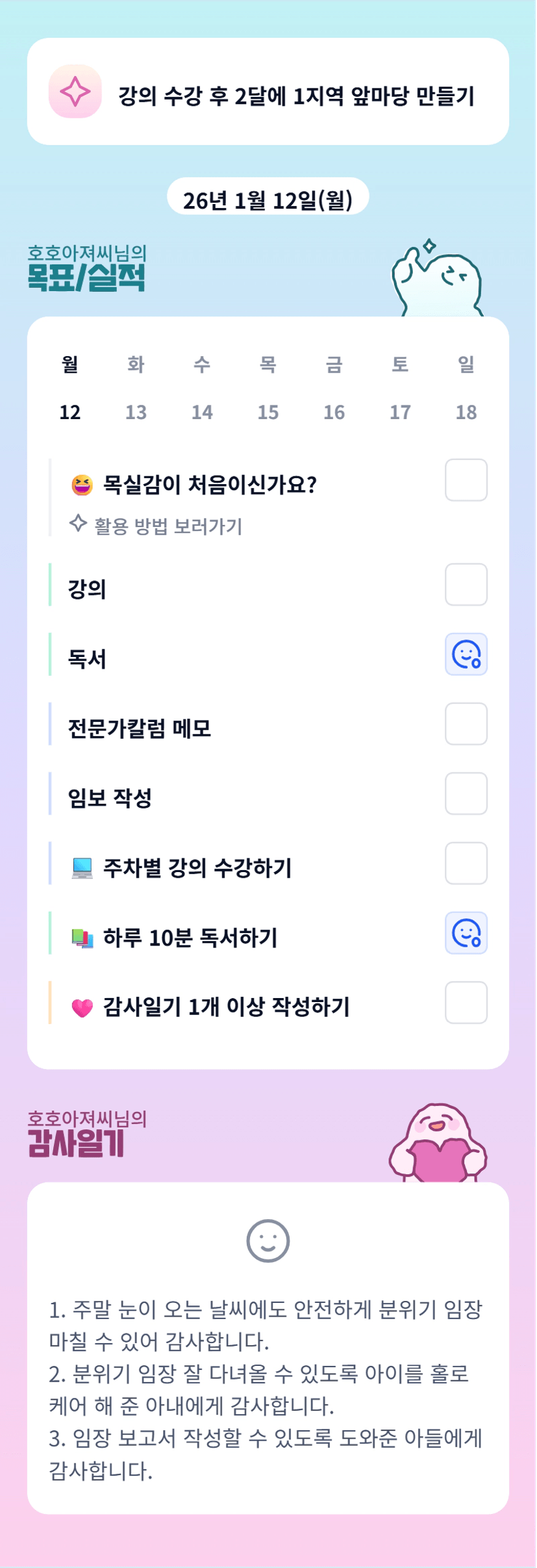The height and width of the screenshot is (1568, 537).
Task: Click the laughing emoji beside 목실감이 처음이신가요?
Action: click(x=82, y=485)
